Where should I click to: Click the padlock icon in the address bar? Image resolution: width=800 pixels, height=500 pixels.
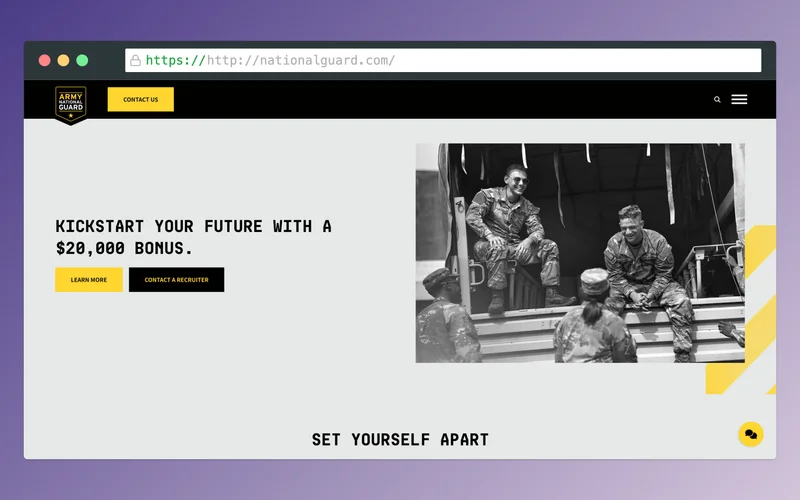tap(135, 60)
